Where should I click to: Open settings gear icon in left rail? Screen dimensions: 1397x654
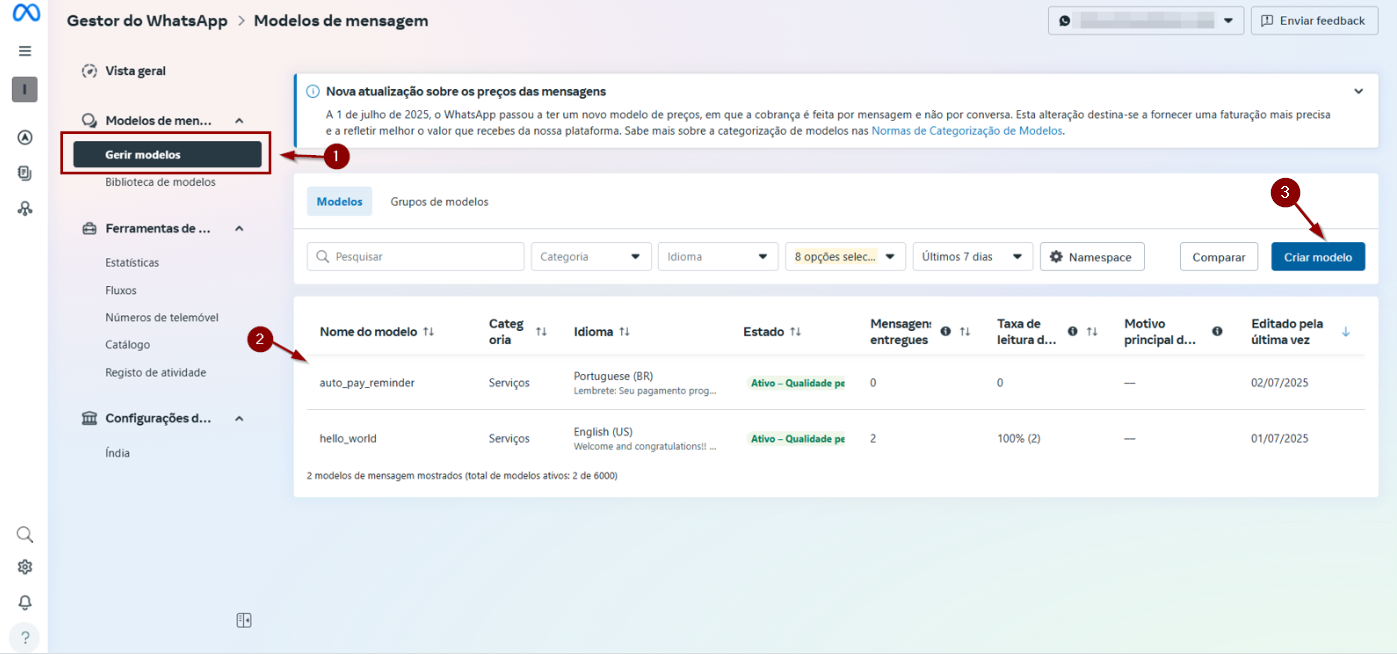(25, 567)
